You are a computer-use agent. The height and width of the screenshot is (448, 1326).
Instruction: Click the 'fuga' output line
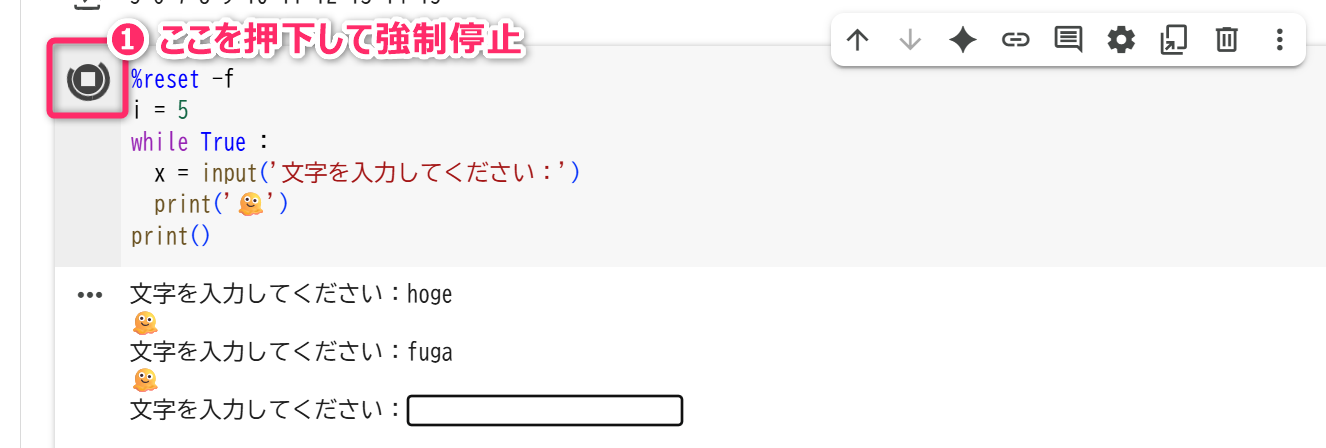click(292, 352)
